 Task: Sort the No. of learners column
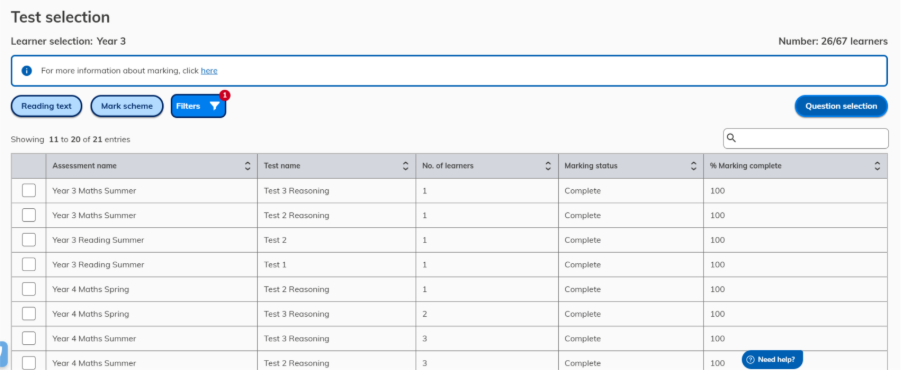(548, 166)
